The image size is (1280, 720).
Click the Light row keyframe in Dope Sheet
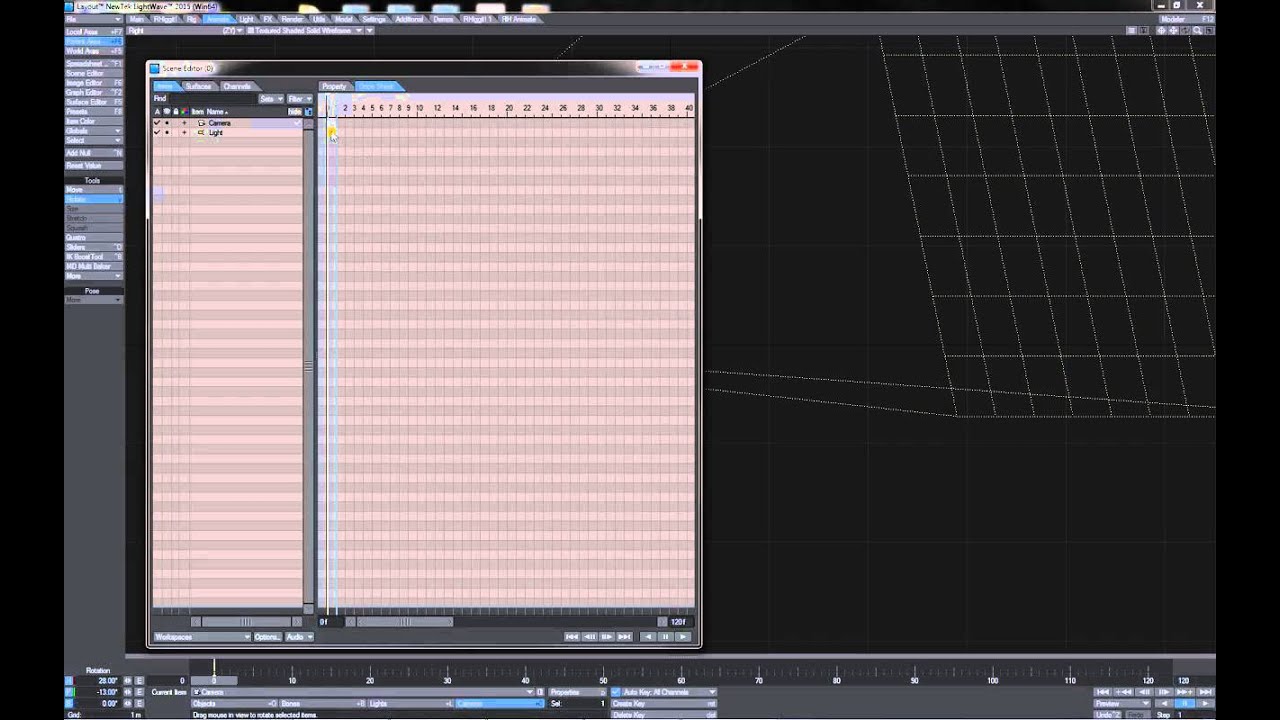coord(331,133)
